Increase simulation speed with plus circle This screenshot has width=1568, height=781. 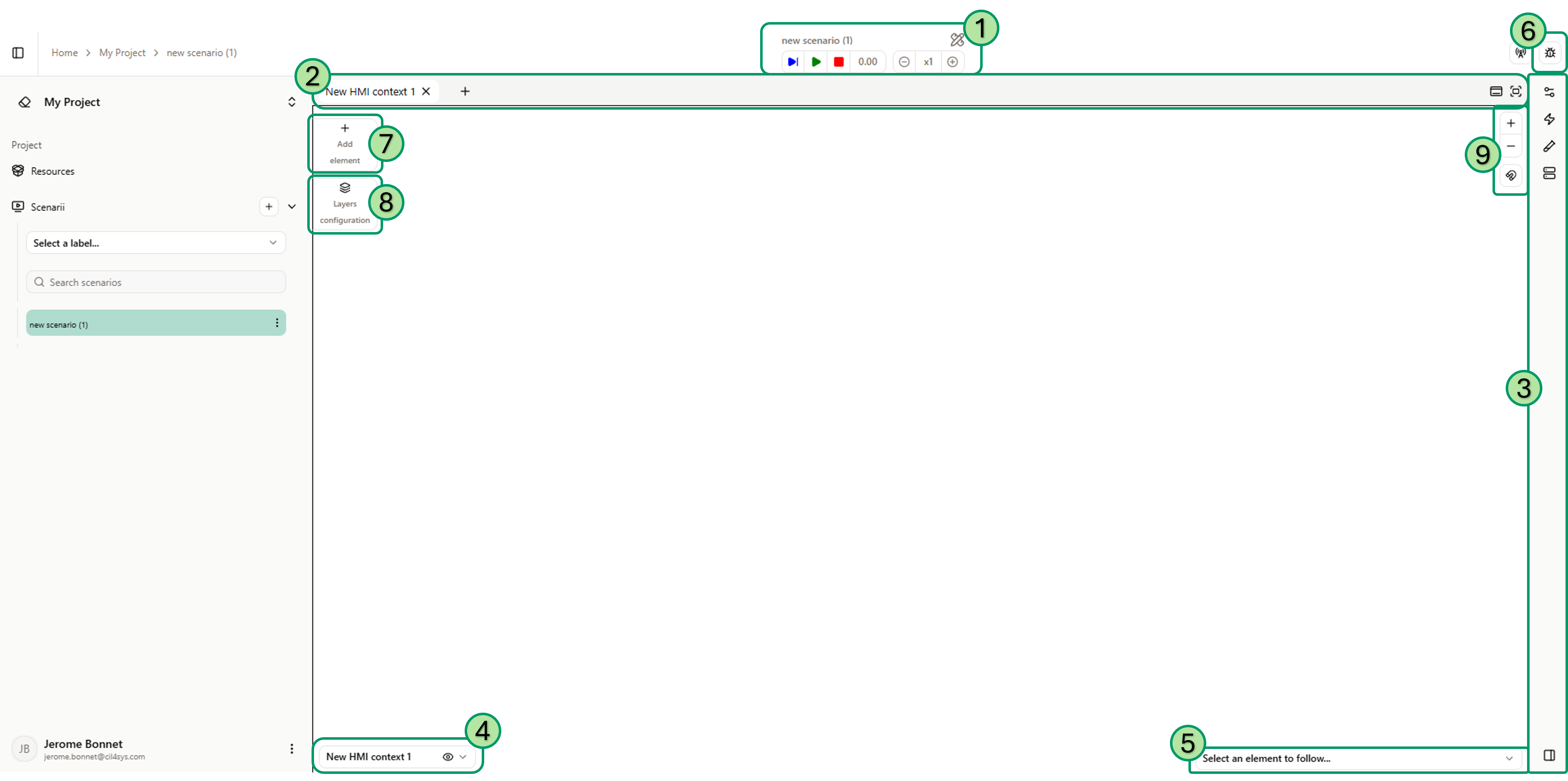(953, 62)
